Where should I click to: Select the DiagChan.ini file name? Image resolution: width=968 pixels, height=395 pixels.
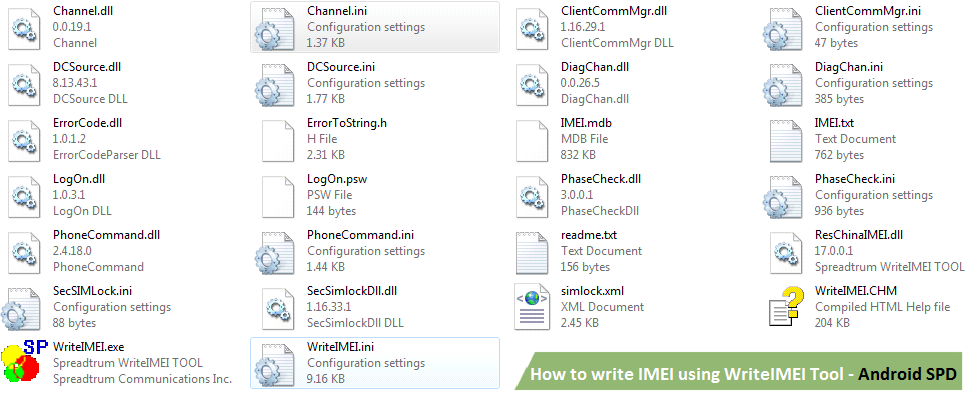(x=849, y=67)
